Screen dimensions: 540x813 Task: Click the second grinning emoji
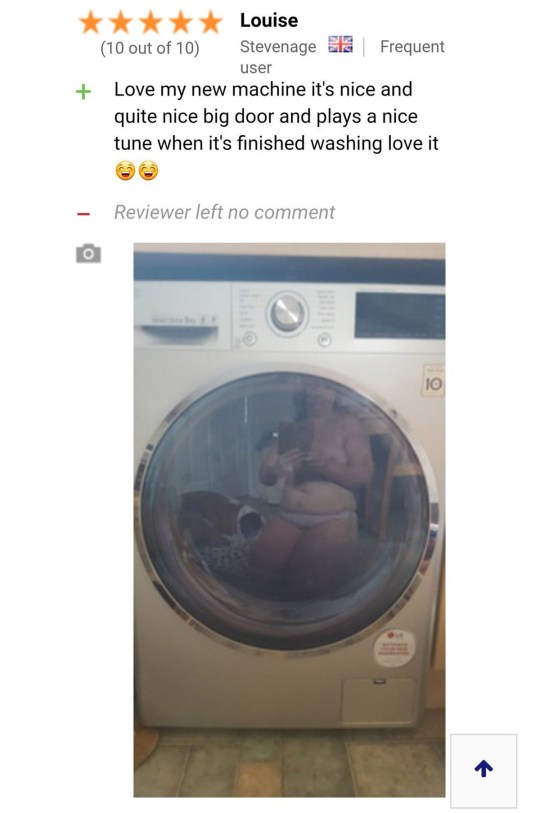[148, 170]
